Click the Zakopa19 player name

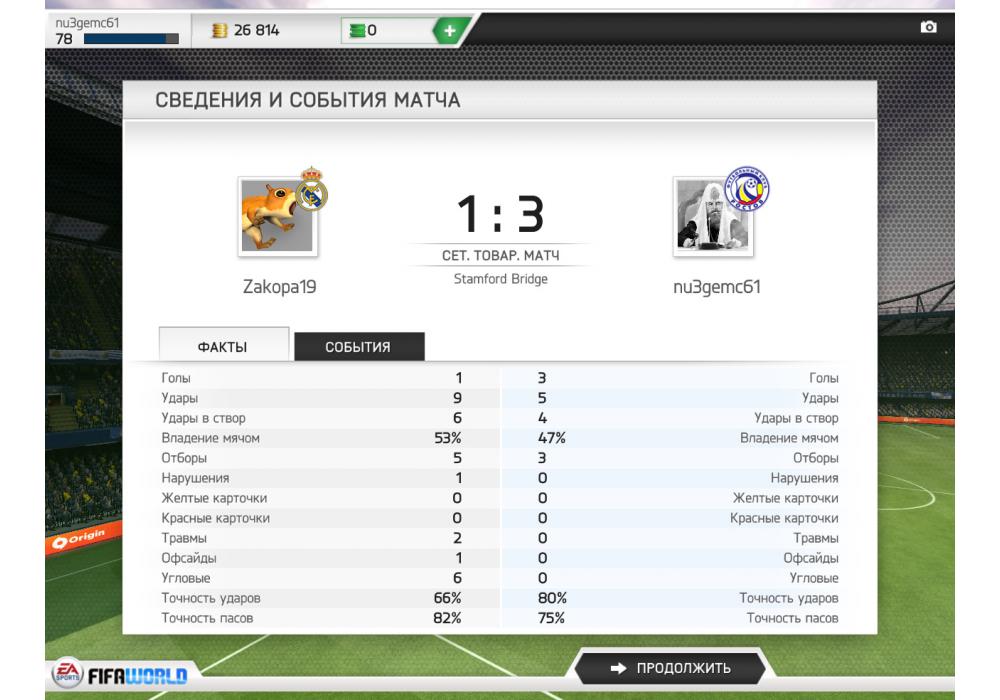coord(279,286)
